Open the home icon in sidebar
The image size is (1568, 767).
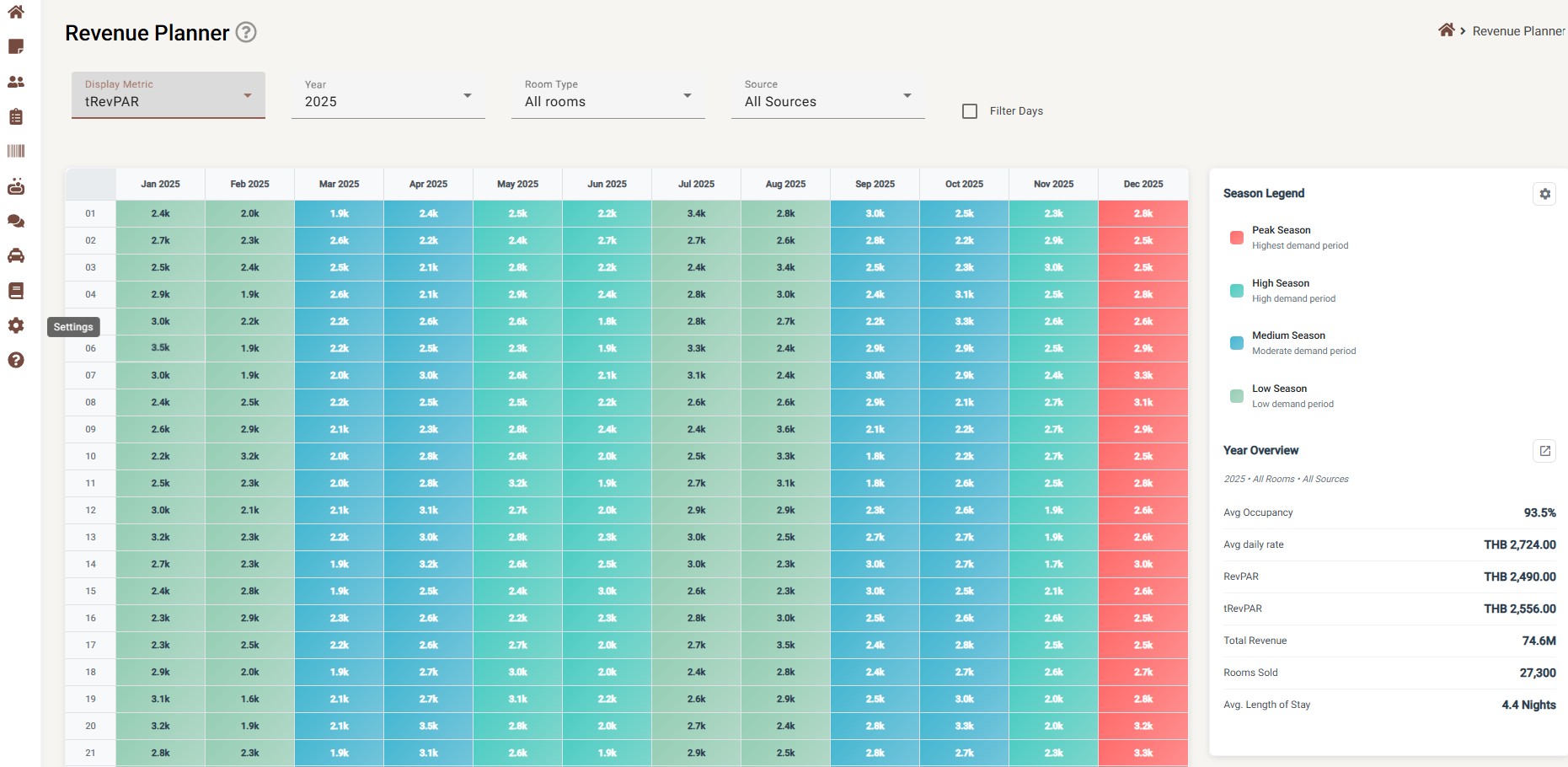click(16, 12)
